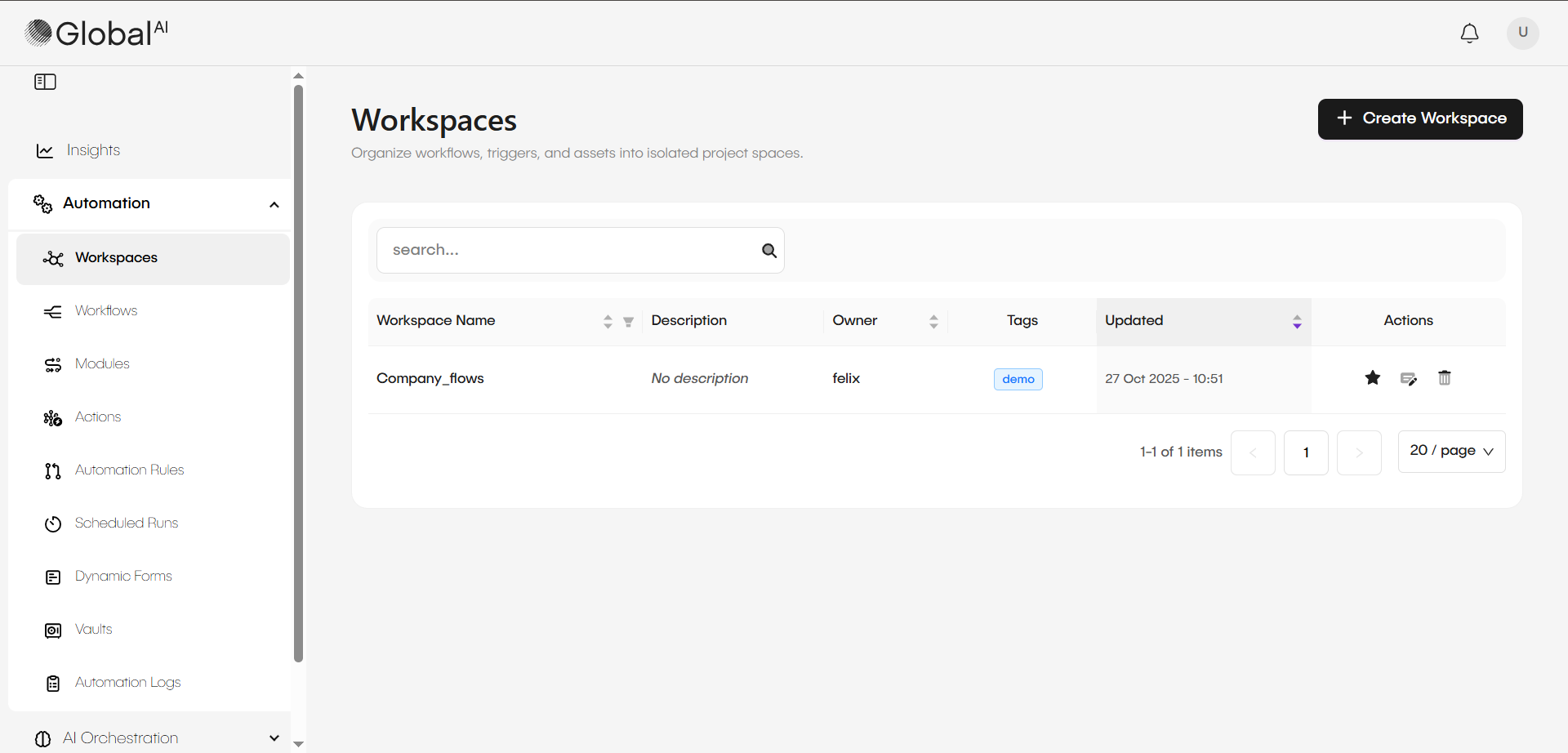Click the Create Workspace button

1419,118
